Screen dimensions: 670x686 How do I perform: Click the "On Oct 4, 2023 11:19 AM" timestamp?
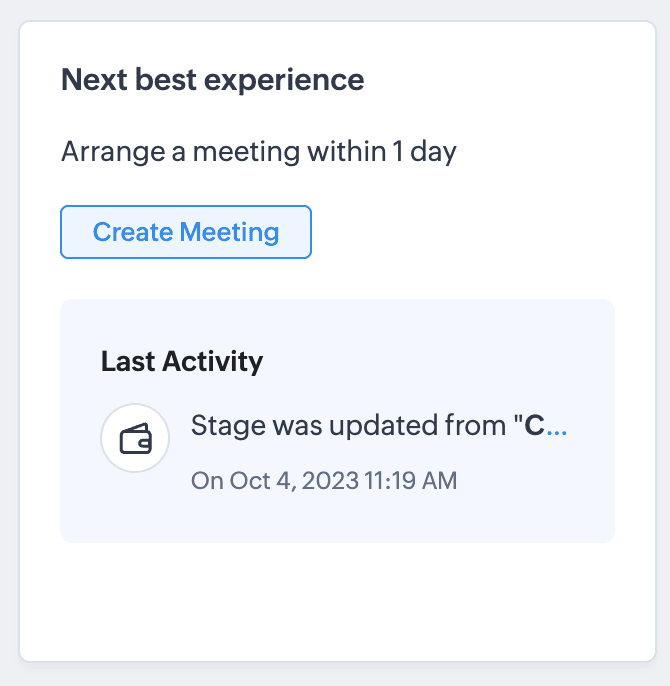coord(323,481)
